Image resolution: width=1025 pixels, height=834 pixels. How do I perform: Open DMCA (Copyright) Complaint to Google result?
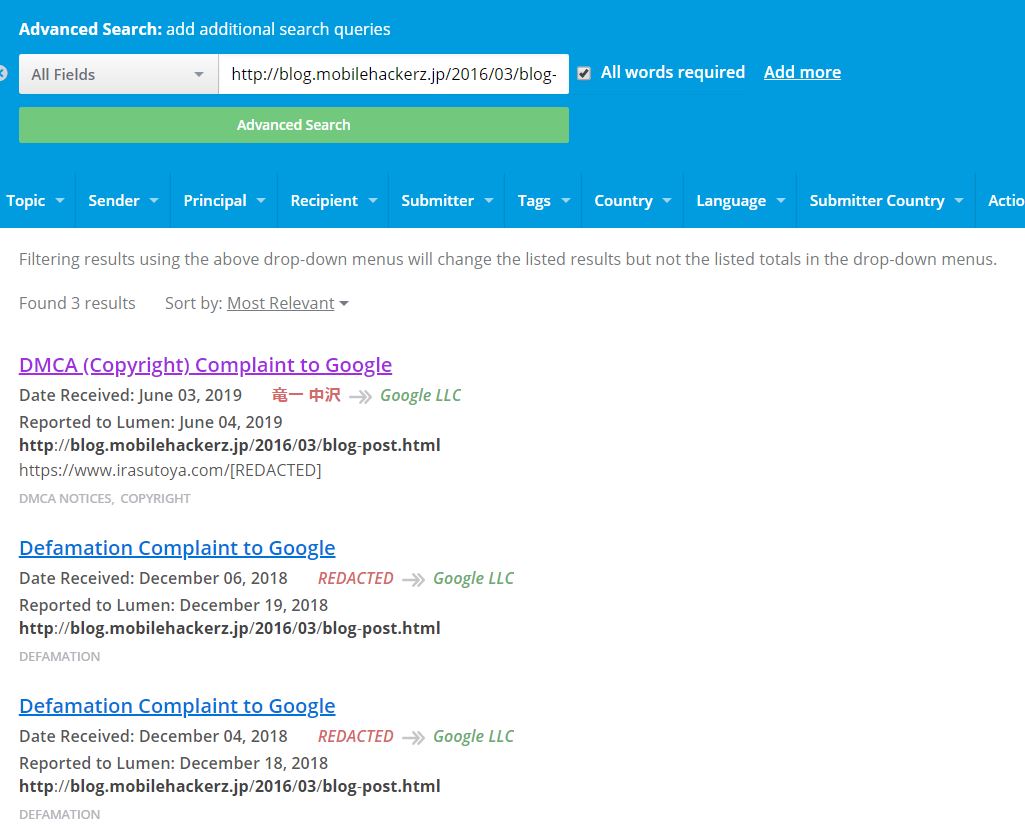coord(205,365)
